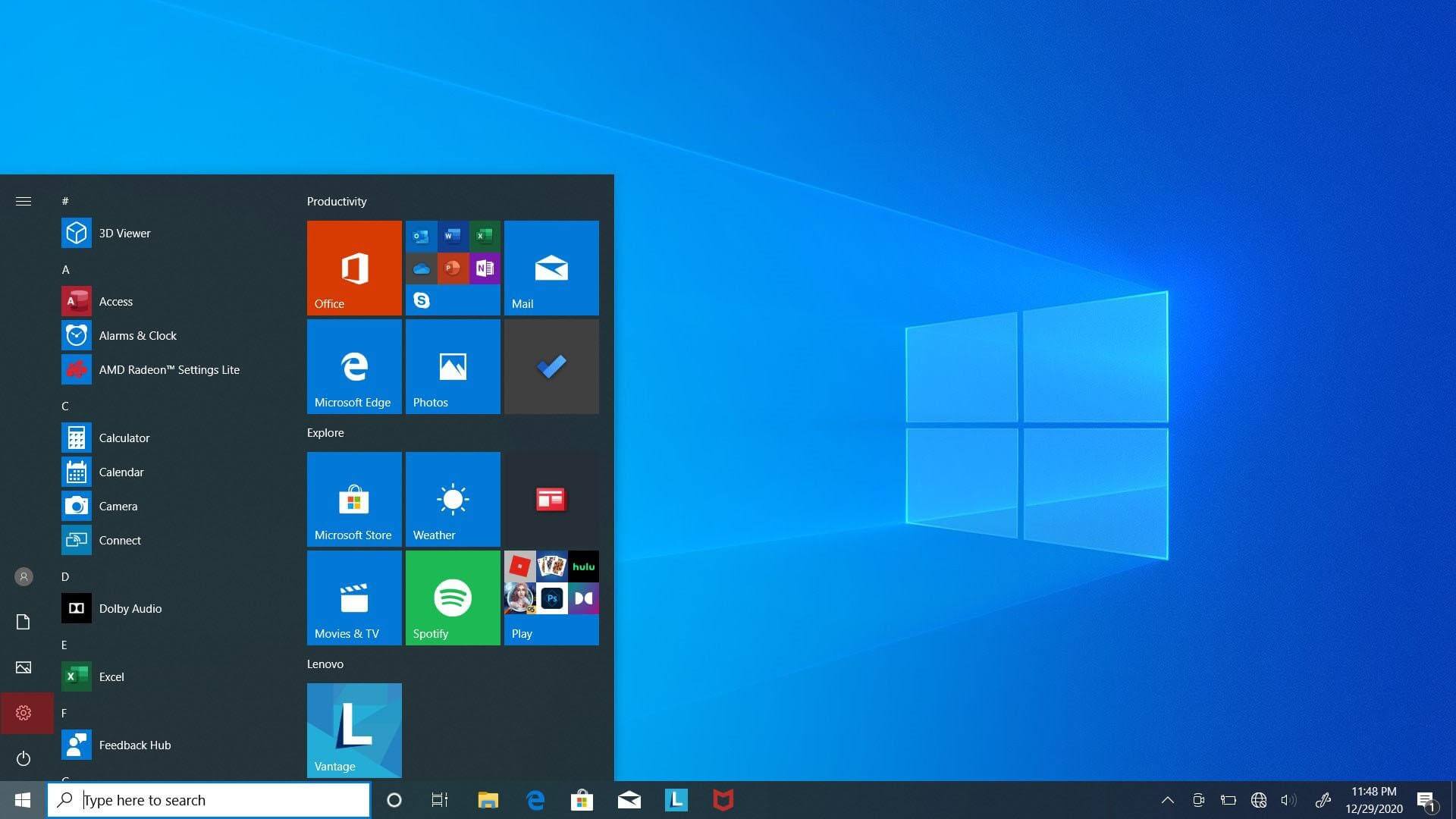Open the volume control in system tray
Viewport: 1456px width, 819px height.
click(x=1288, y=800)
